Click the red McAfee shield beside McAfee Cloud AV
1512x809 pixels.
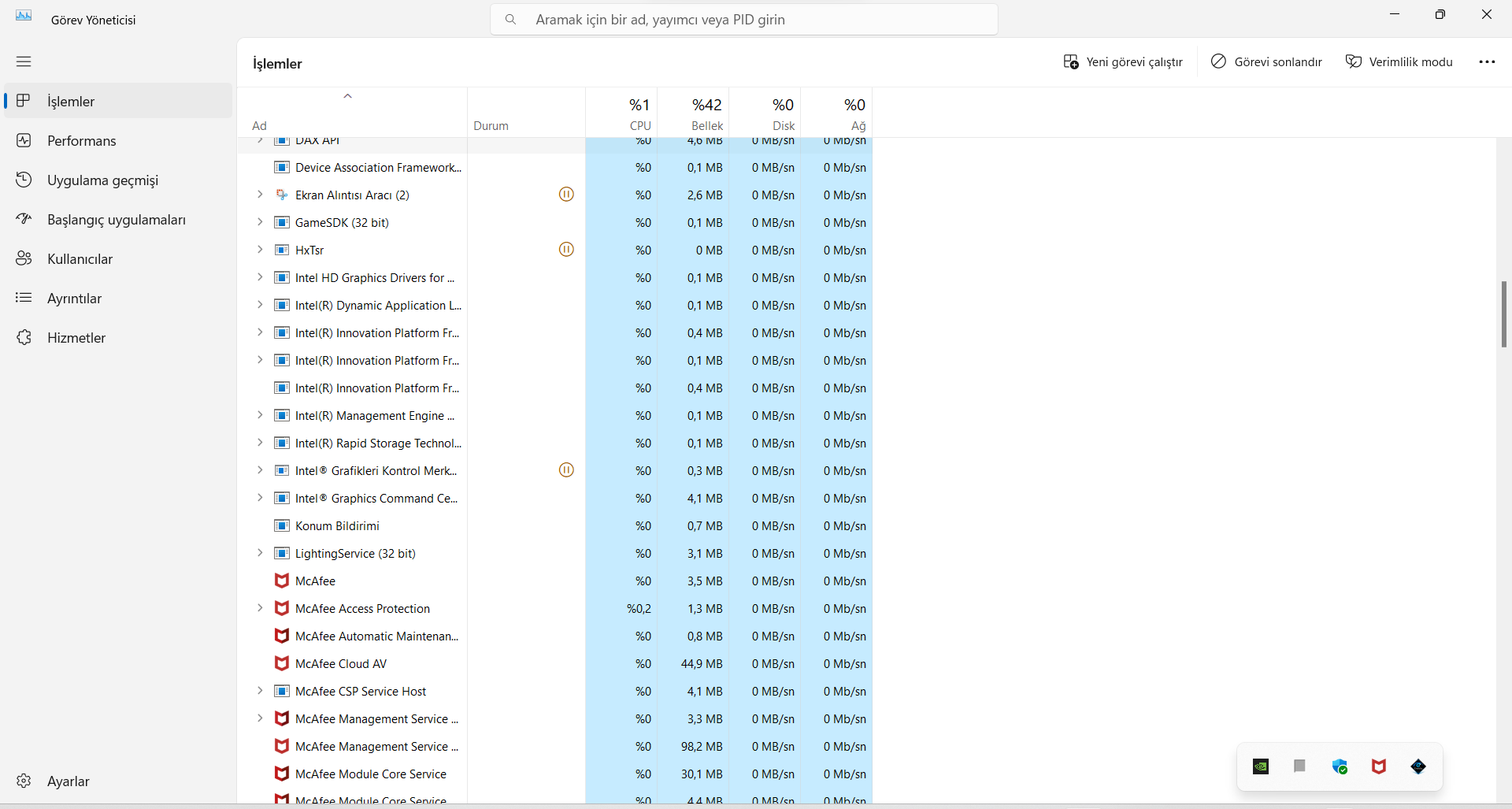[282, 663]
